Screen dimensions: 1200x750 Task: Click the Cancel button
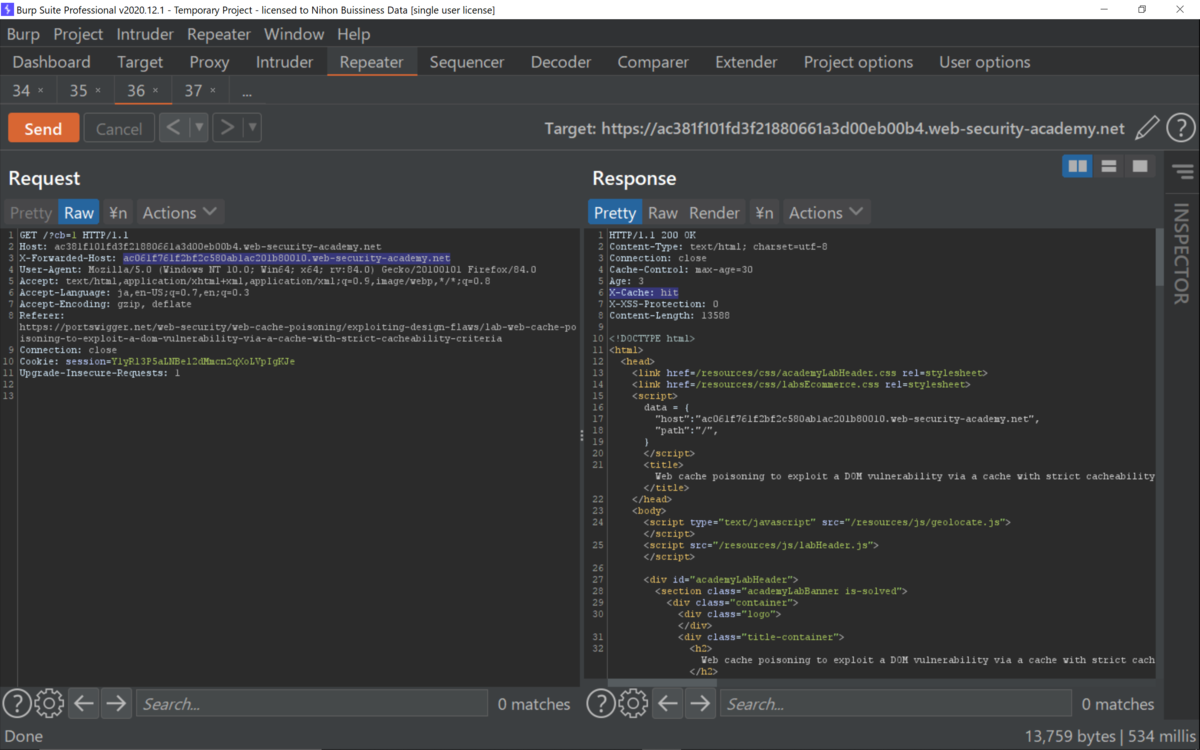[x=119, y=128]
